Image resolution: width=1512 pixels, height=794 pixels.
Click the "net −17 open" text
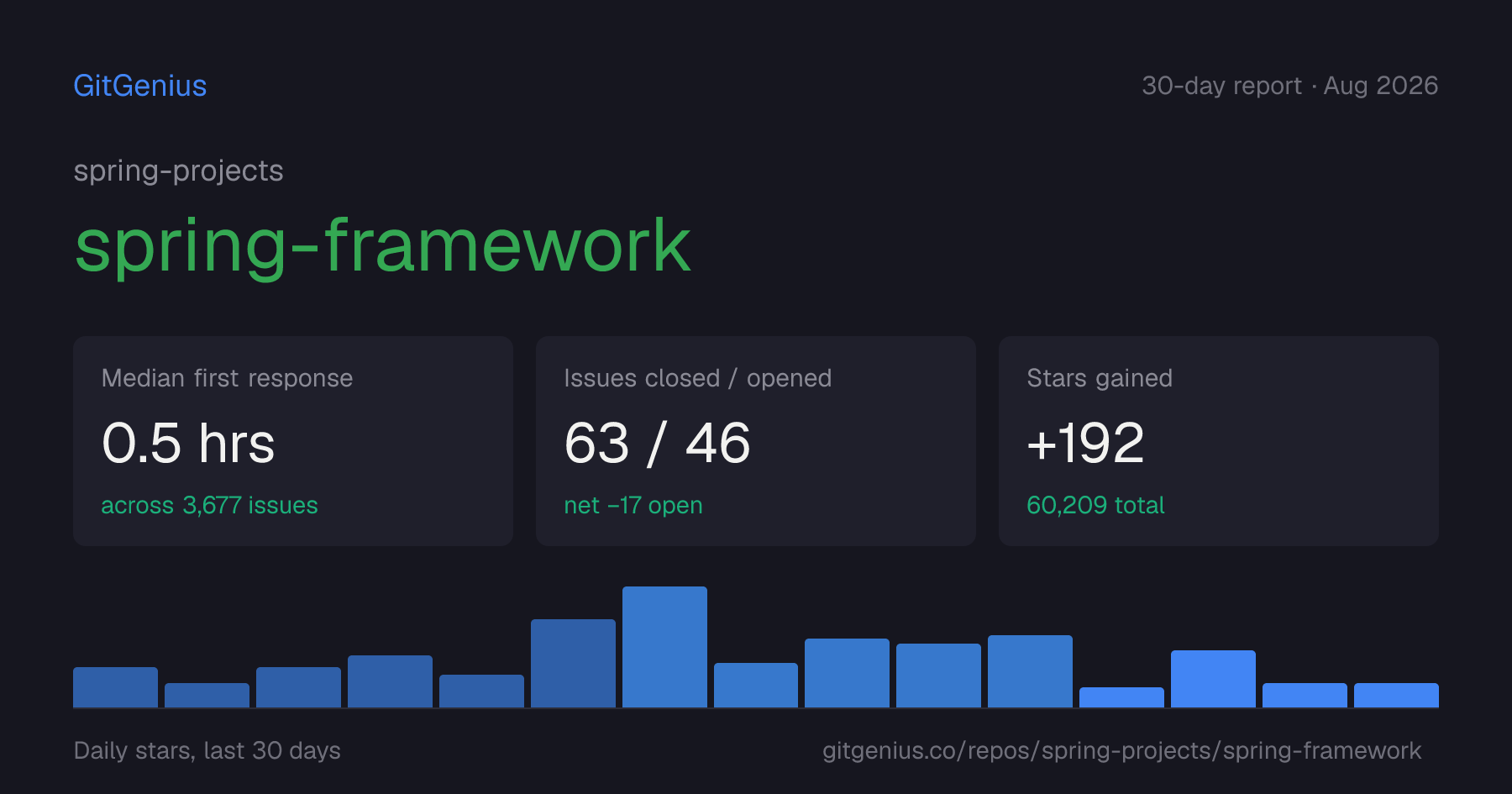(633, 505)
